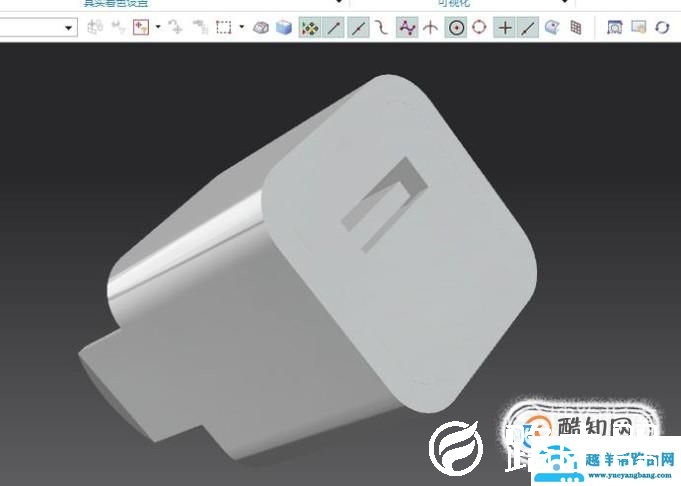Select the dashed Rectangle selection tool
Image resolution: width=681 pixels, height=486 pixels.
(224, 27)
